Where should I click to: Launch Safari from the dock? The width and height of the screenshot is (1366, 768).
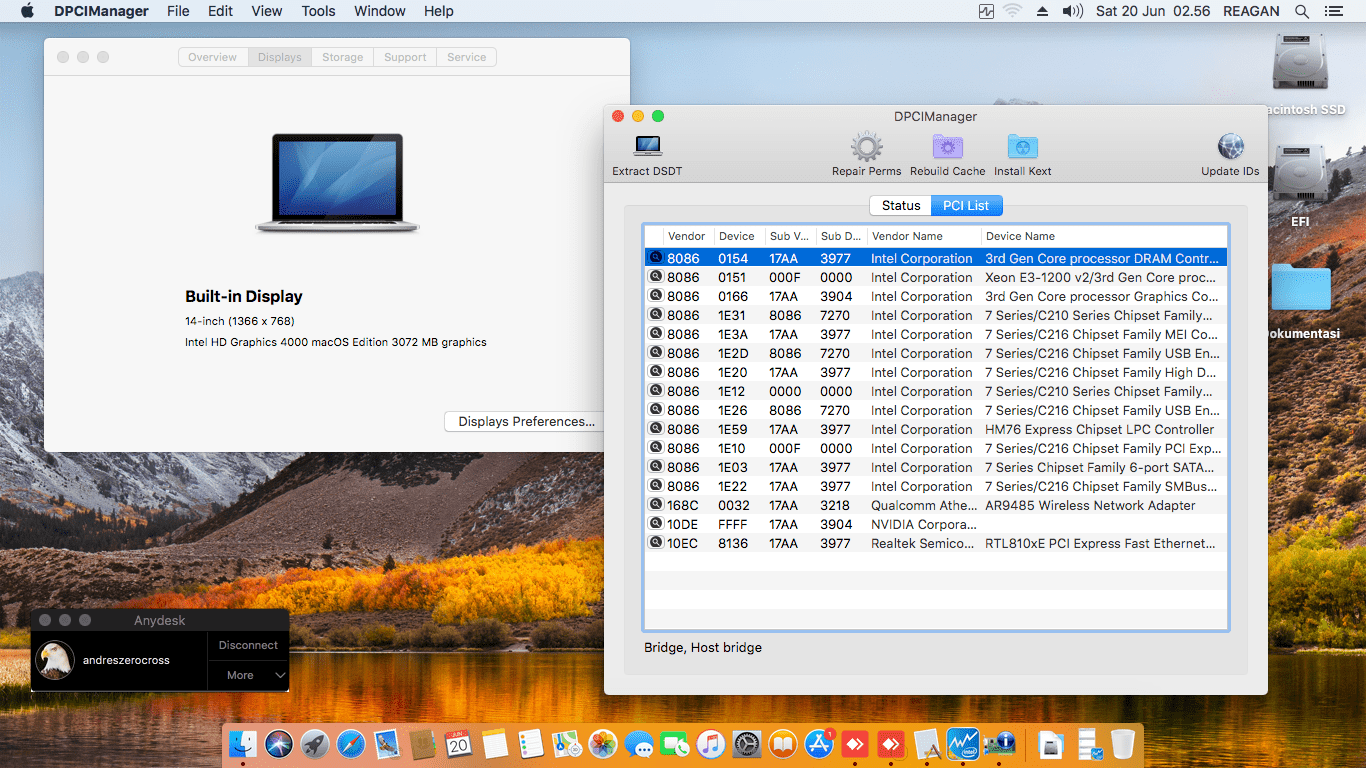[x=350, y=744]
